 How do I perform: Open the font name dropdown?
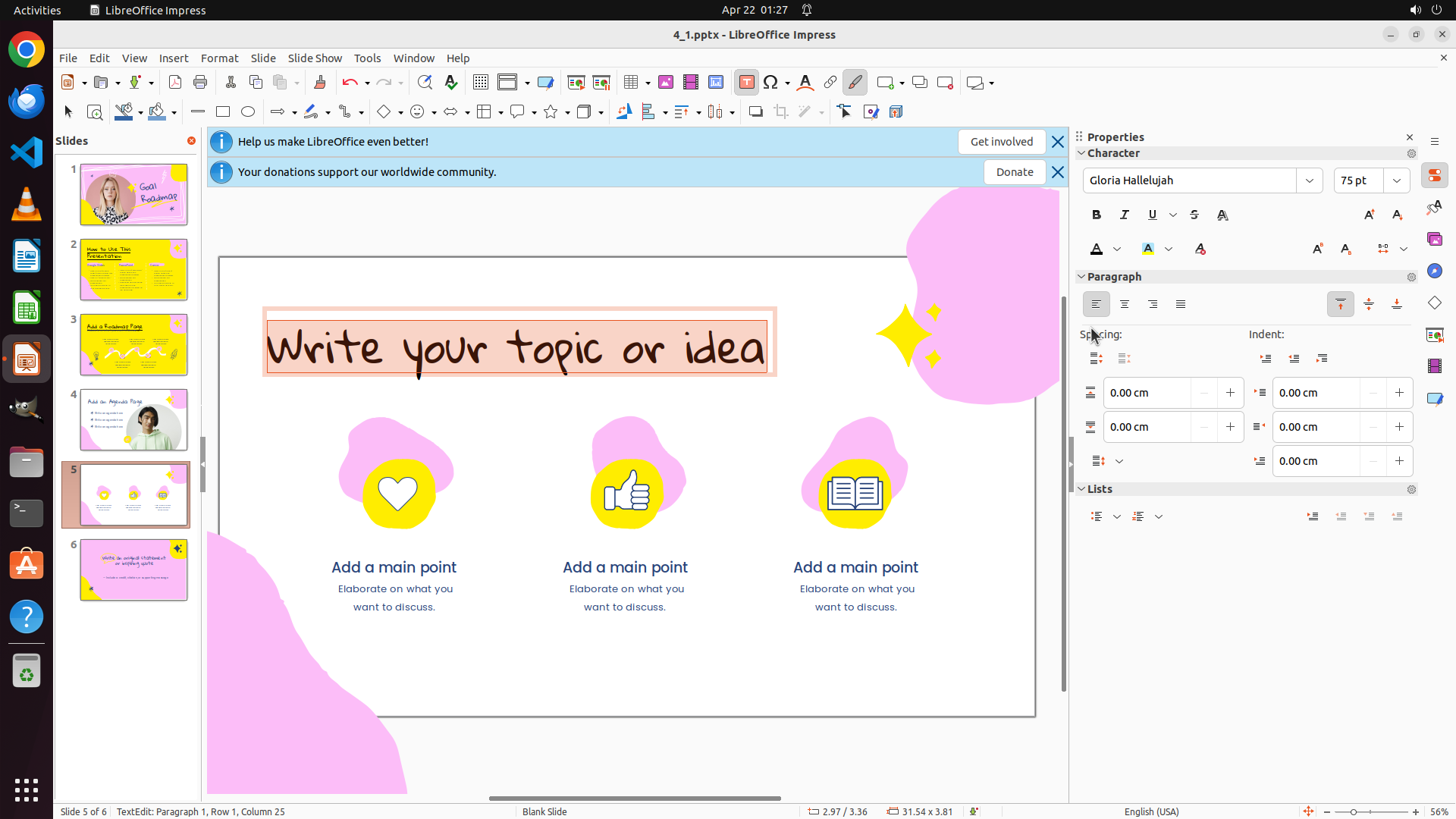(1310, 180)
